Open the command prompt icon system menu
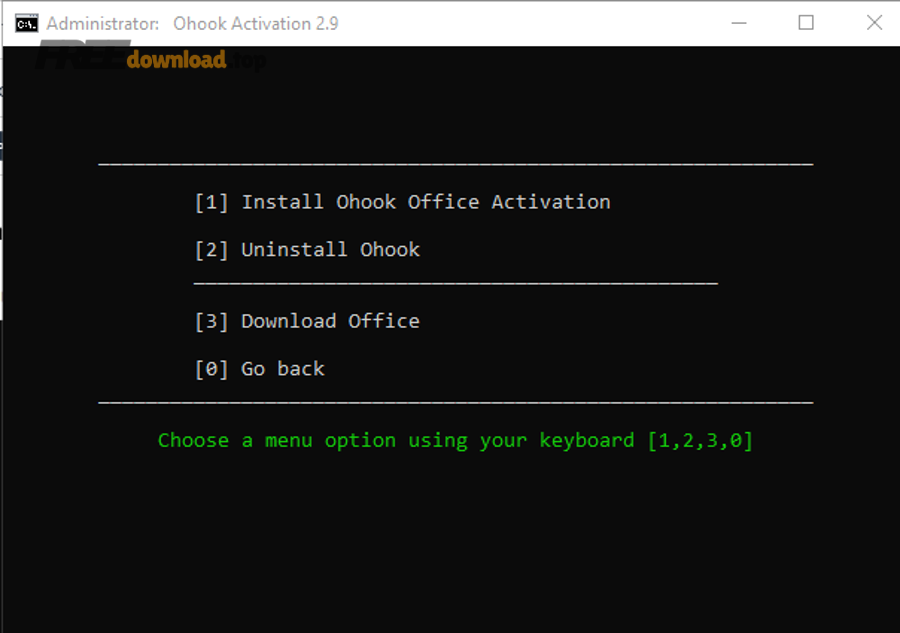The width and height of the screenshot is (900, 633). click(26, 24)
